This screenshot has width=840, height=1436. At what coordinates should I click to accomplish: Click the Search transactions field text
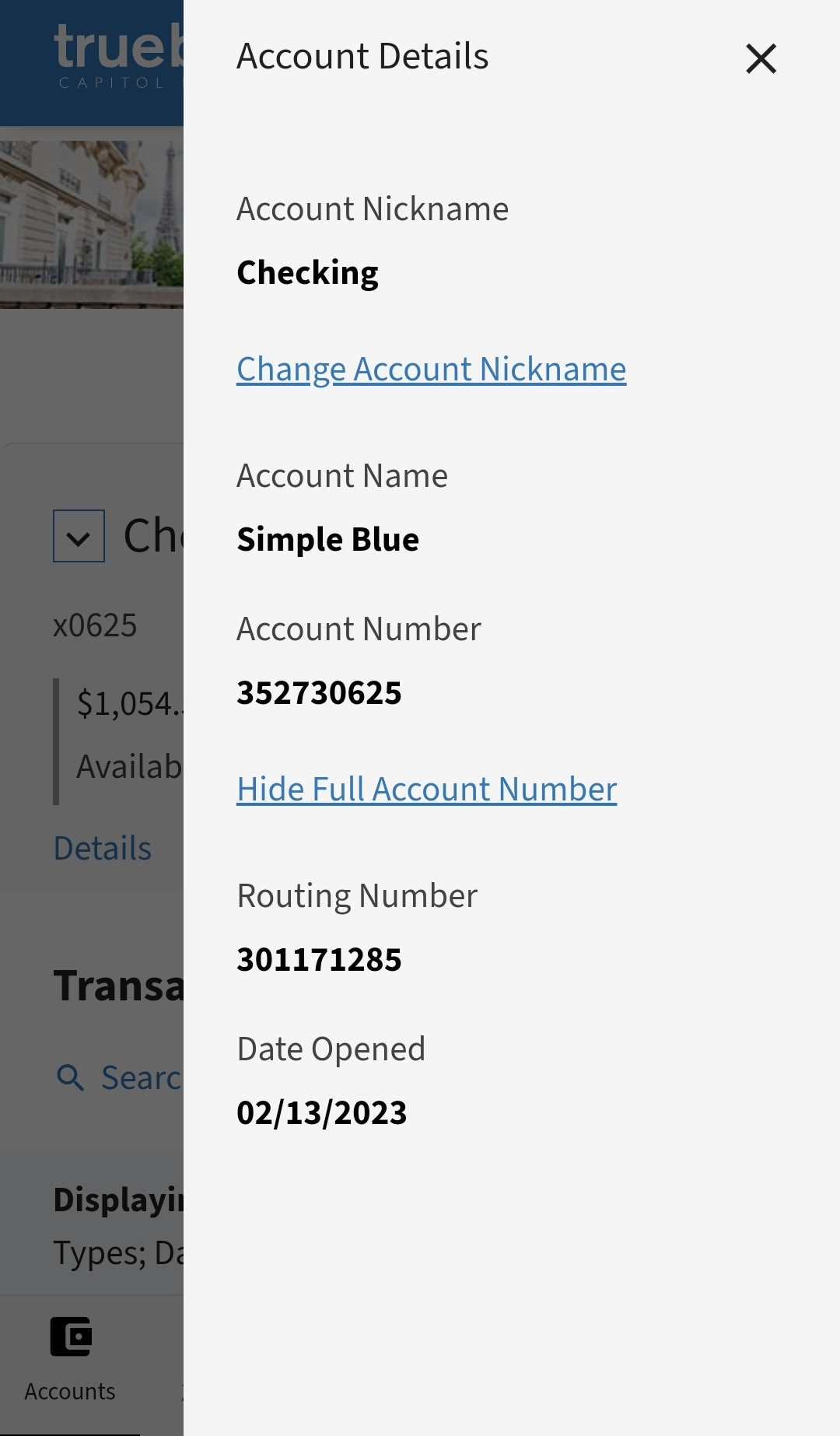[141, 1078]
